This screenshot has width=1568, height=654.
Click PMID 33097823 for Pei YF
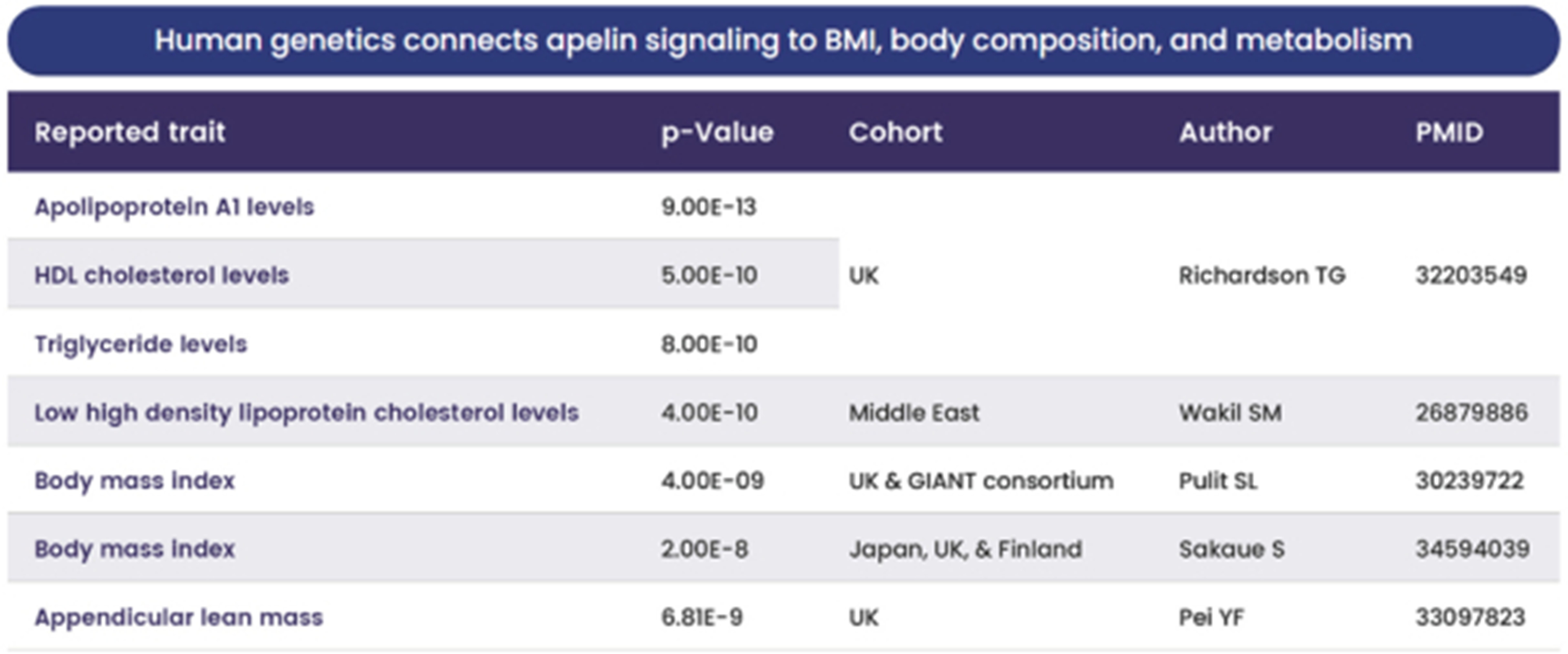[x=1469, y=617]
